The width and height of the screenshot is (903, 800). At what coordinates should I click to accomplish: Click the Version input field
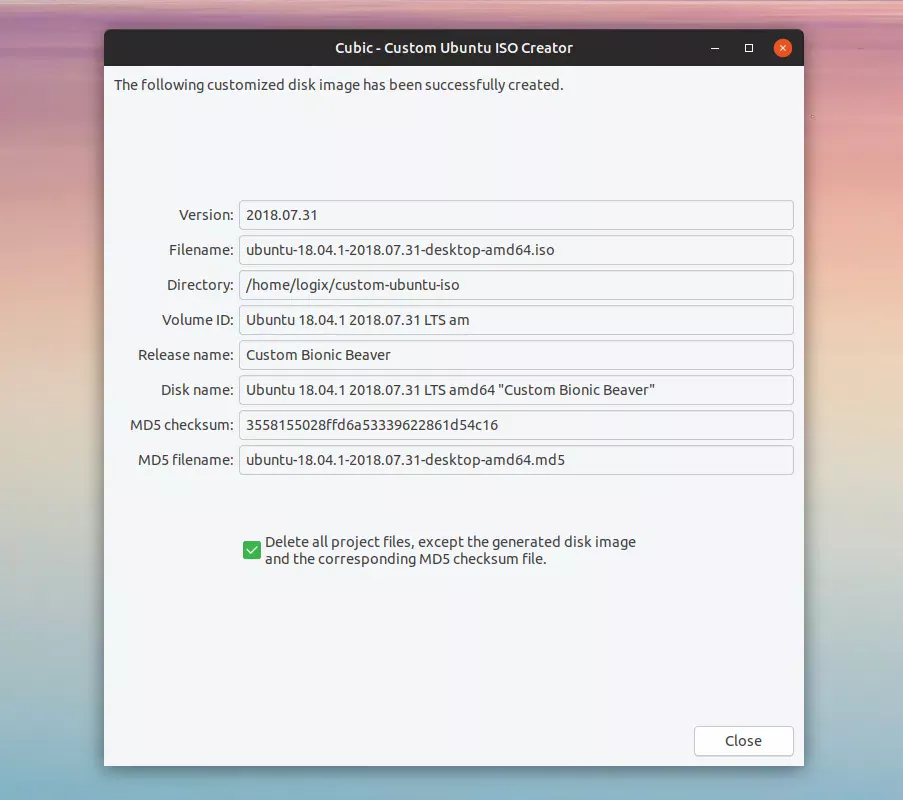pos(515,214)
